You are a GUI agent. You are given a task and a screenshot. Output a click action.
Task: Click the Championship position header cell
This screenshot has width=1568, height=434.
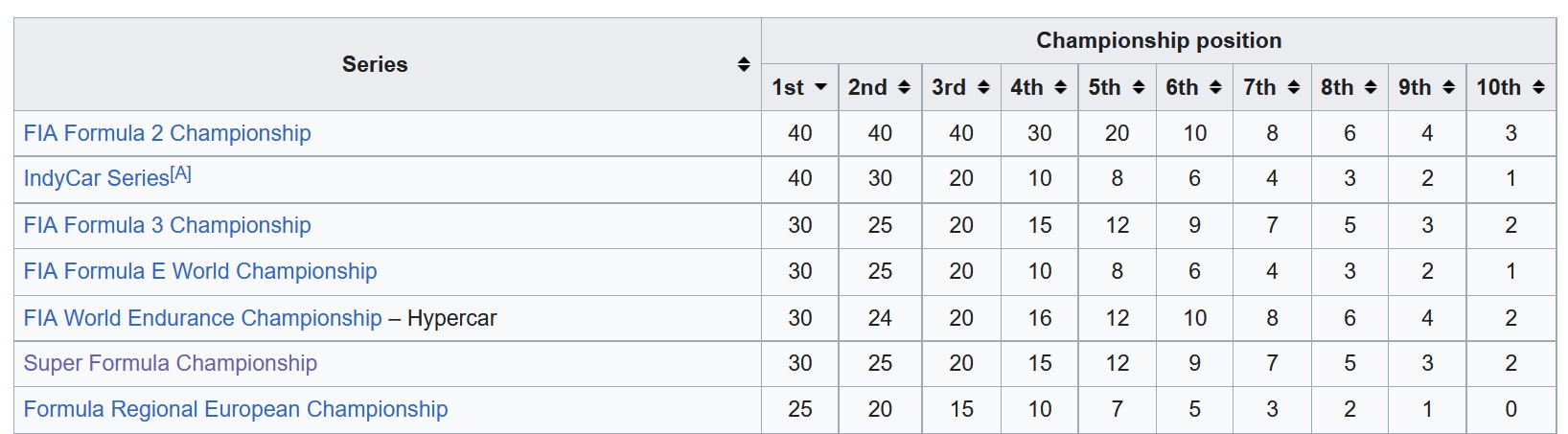[x=1158, y=40]
